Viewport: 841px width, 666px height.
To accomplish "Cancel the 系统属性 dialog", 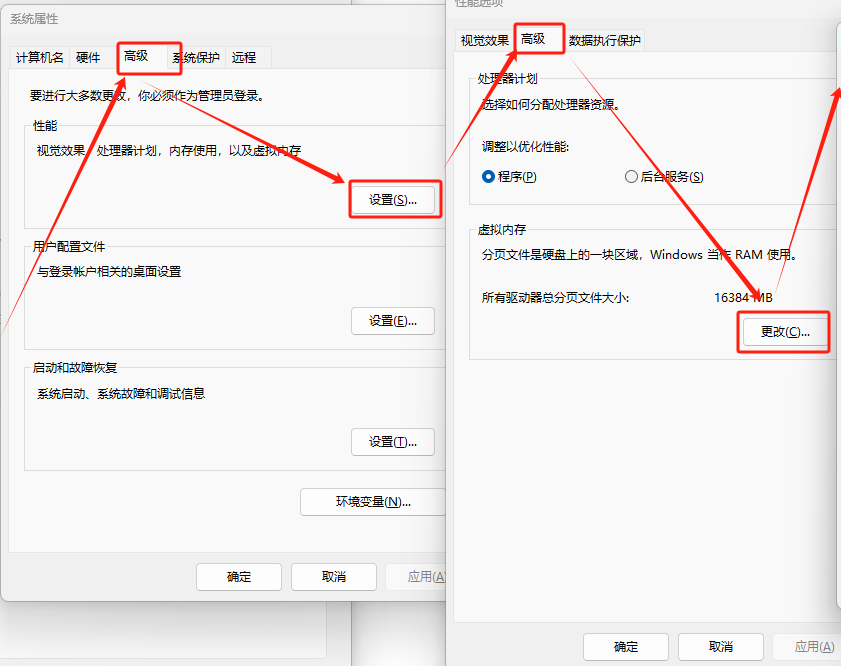I will tap(333, 577).
